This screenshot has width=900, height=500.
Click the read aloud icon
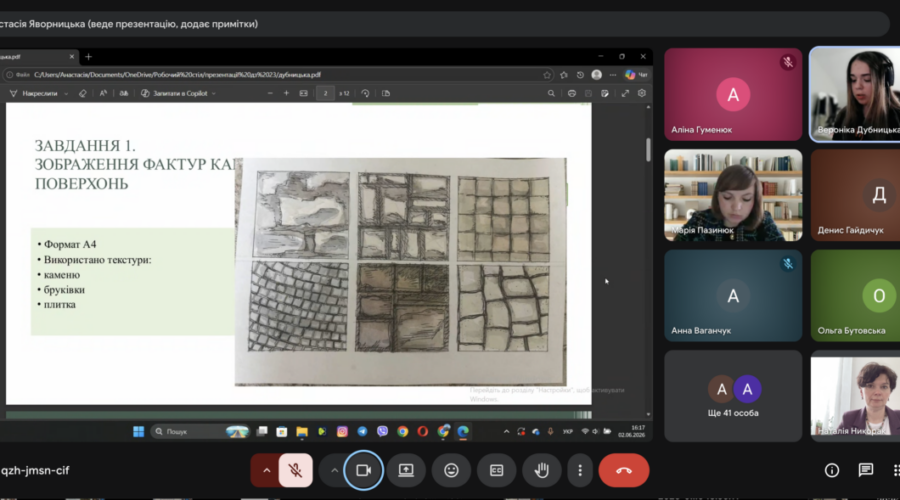[x=103, y=93]
